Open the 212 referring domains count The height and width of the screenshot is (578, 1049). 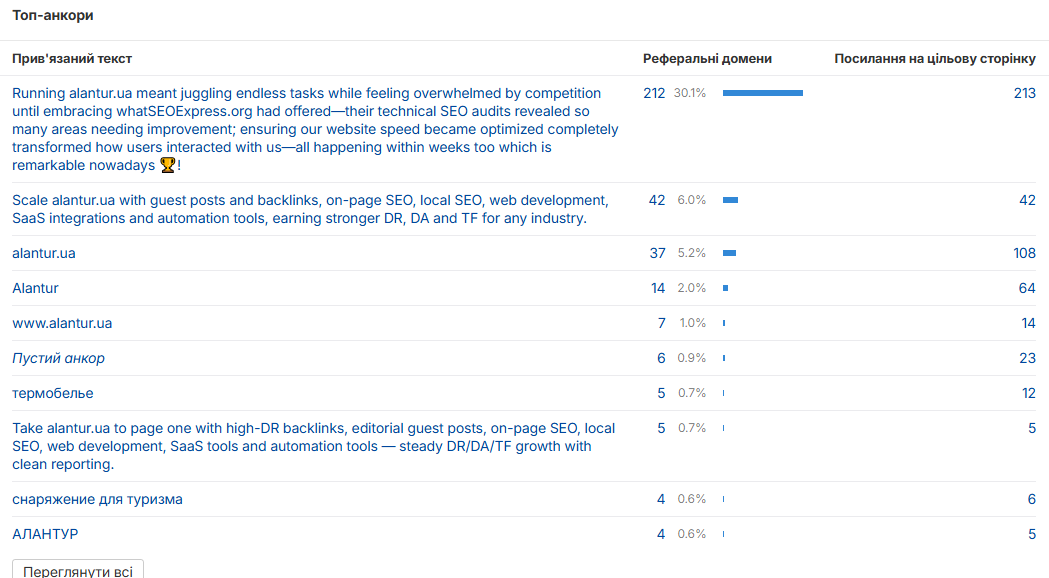click(x=654, y=93)
